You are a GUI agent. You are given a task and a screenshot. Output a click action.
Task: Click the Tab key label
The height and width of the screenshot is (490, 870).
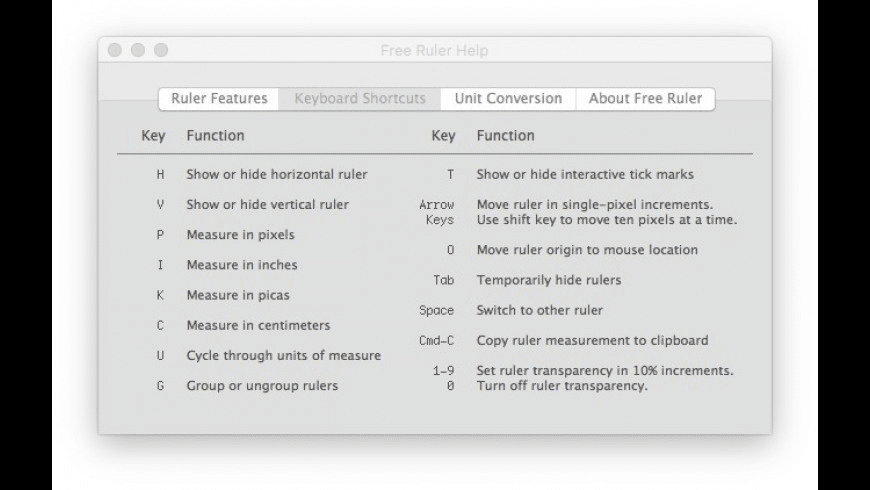(444, 280)
